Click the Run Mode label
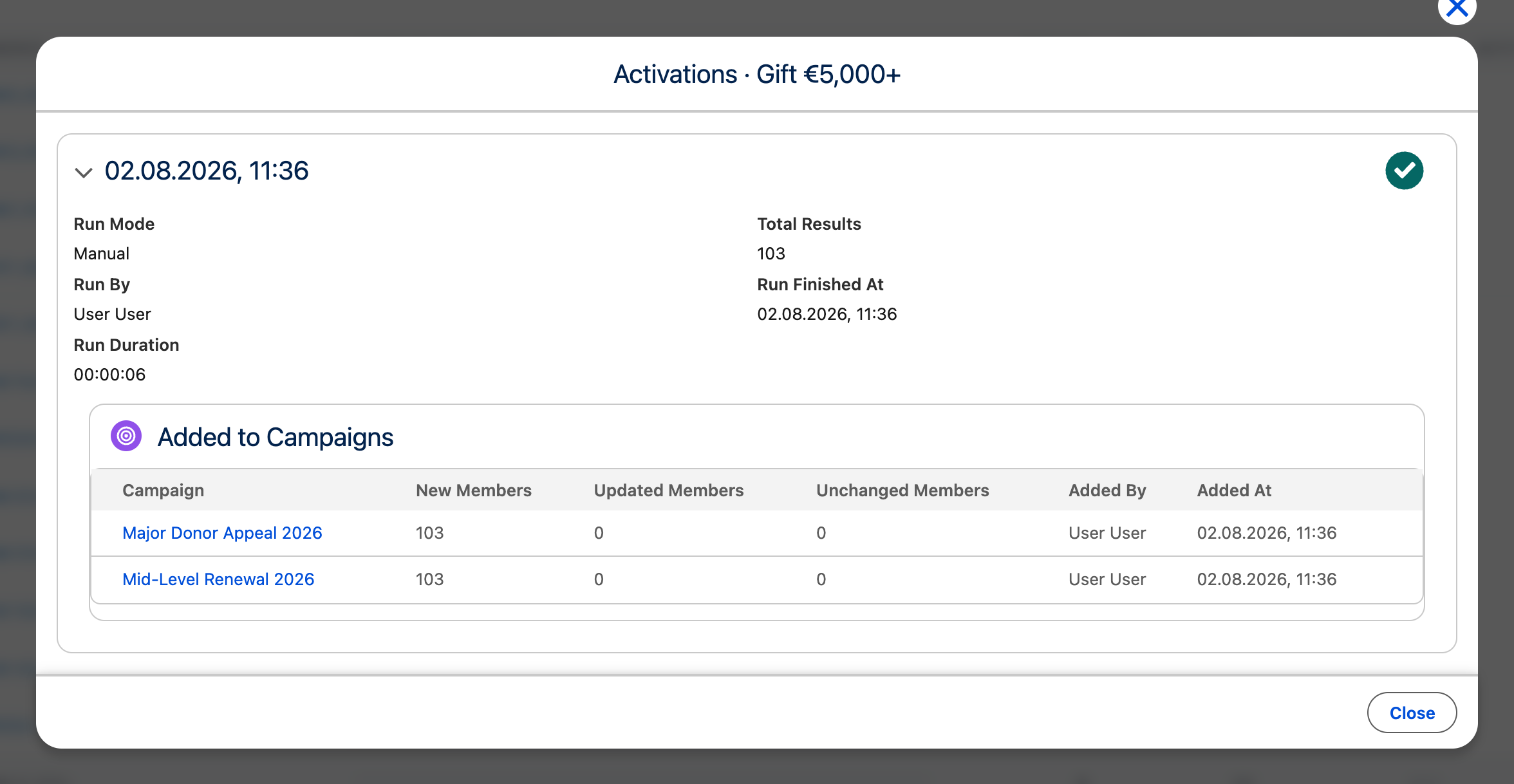The height and width of the screenshot is (784, 1514). click(114, 224)
